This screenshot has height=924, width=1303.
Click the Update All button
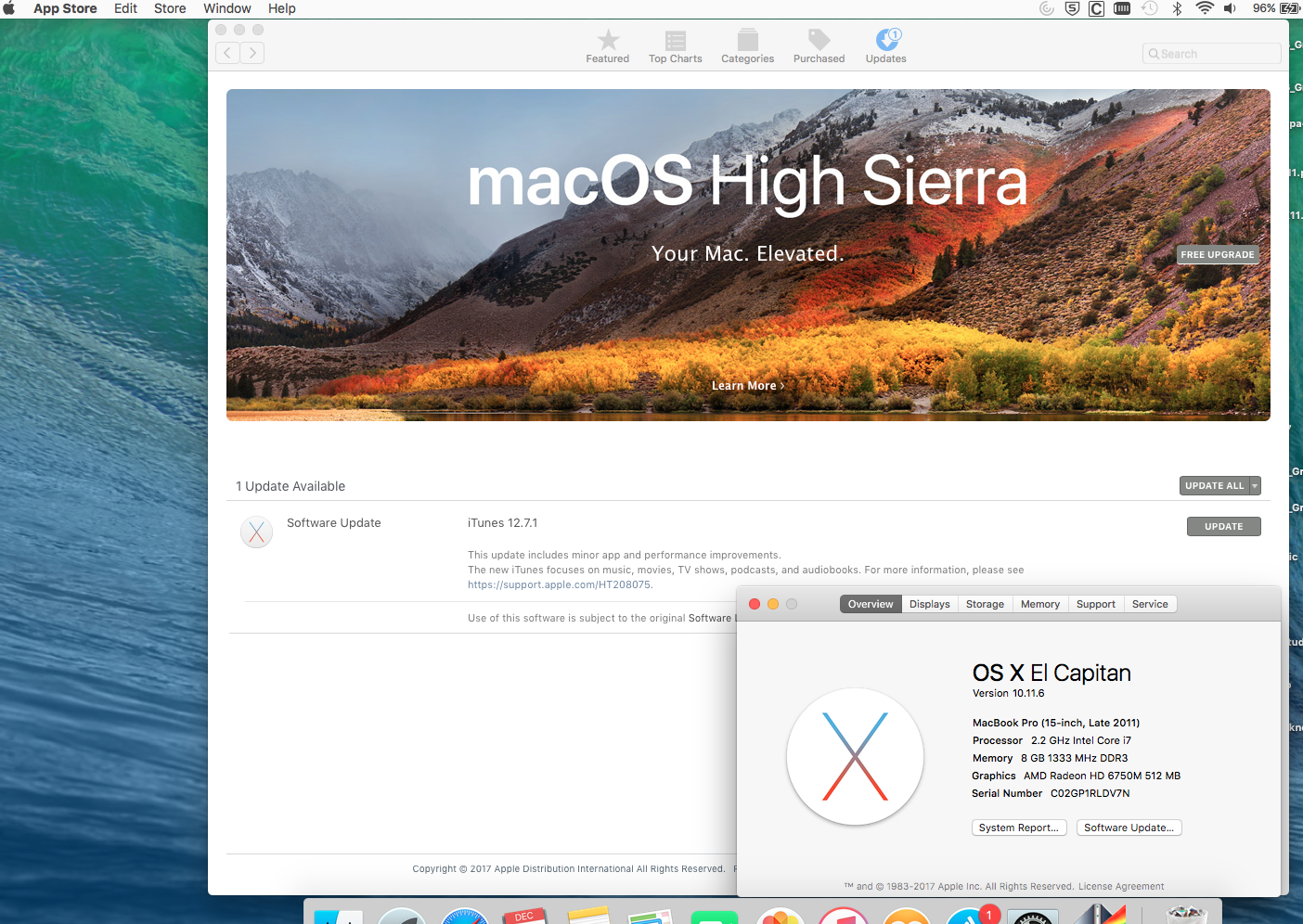click(1214, 486)
